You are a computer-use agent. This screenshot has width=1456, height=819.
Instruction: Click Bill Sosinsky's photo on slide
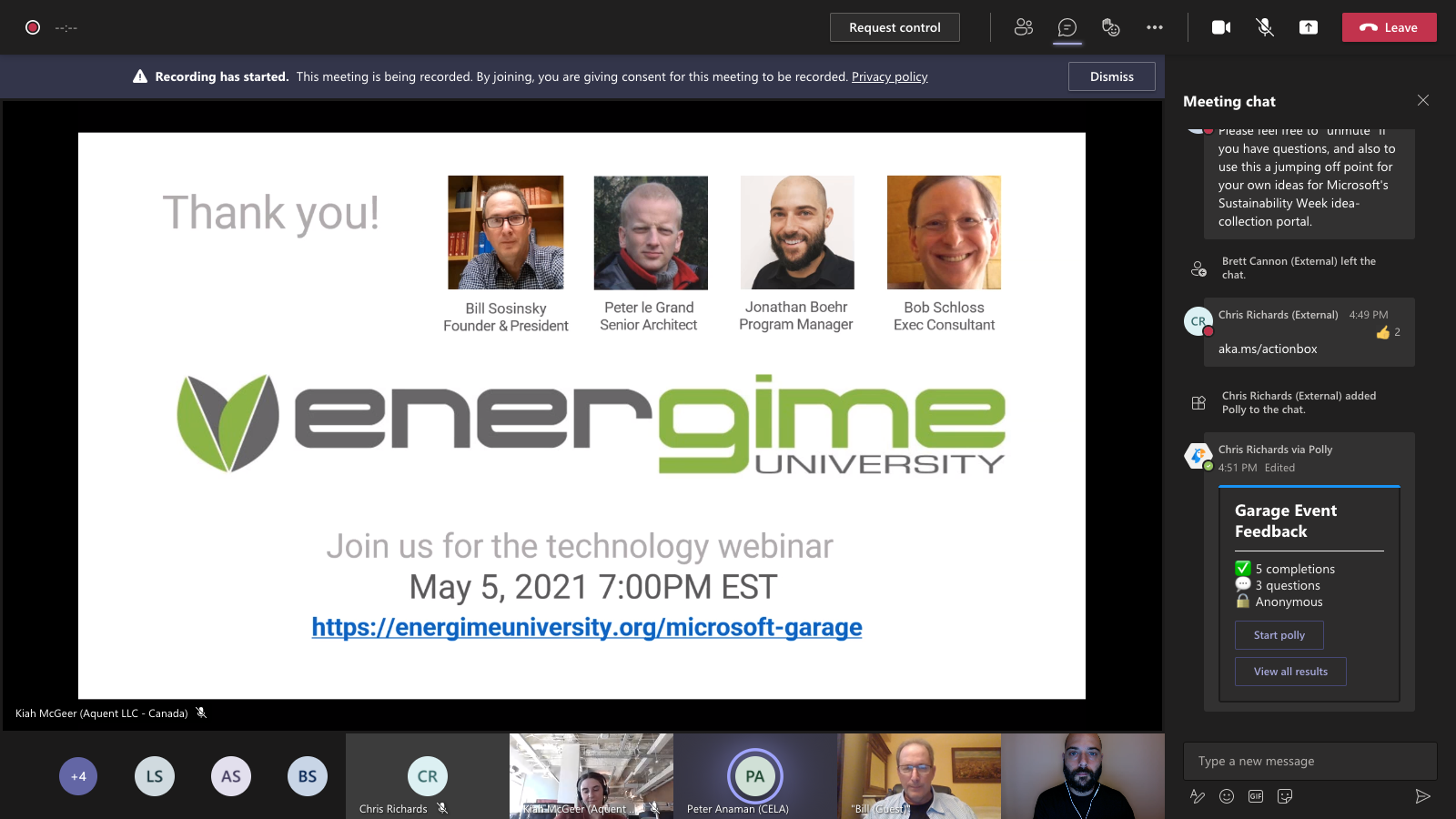(506, 233)
